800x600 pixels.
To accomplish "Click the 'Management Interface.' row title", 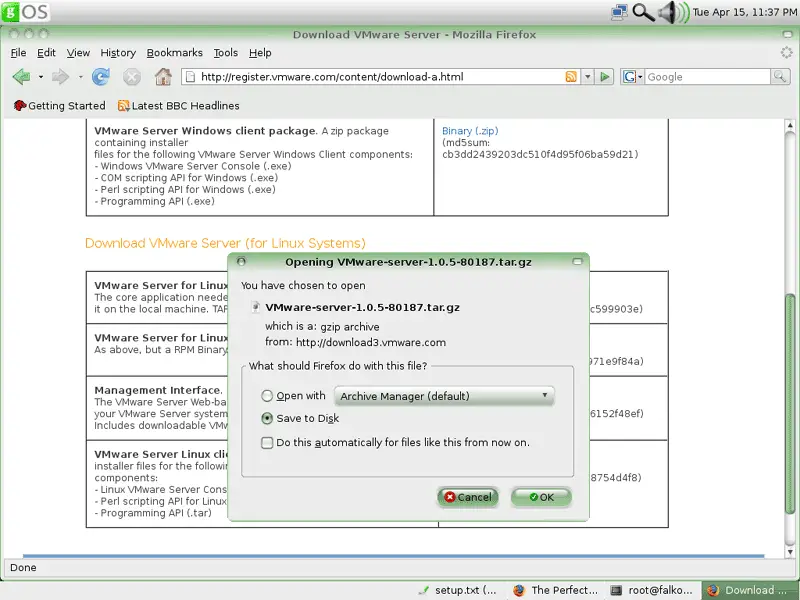I will coord(158,390).
